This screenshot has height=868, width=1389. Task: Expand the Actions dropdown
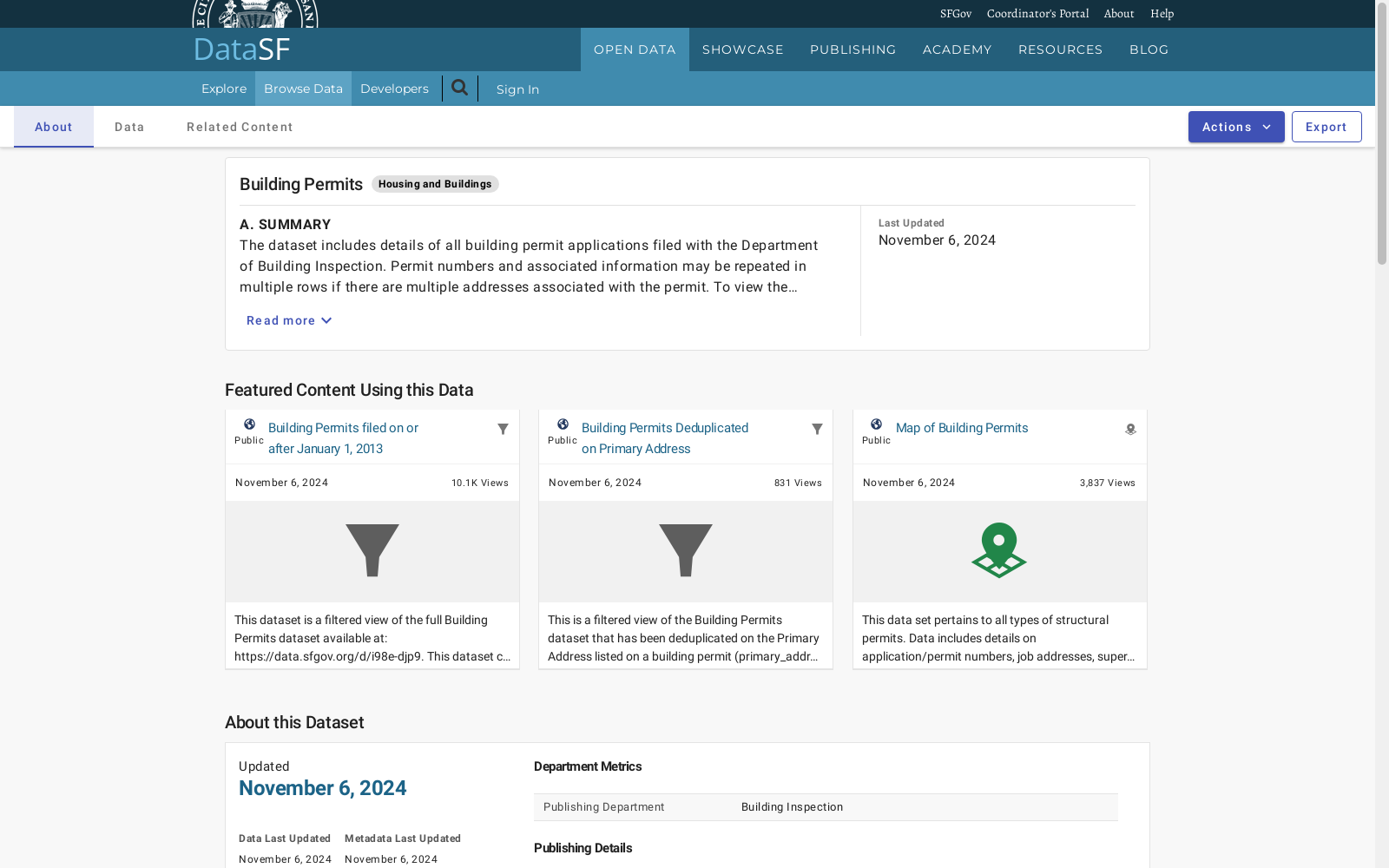tap(1236, 127)
